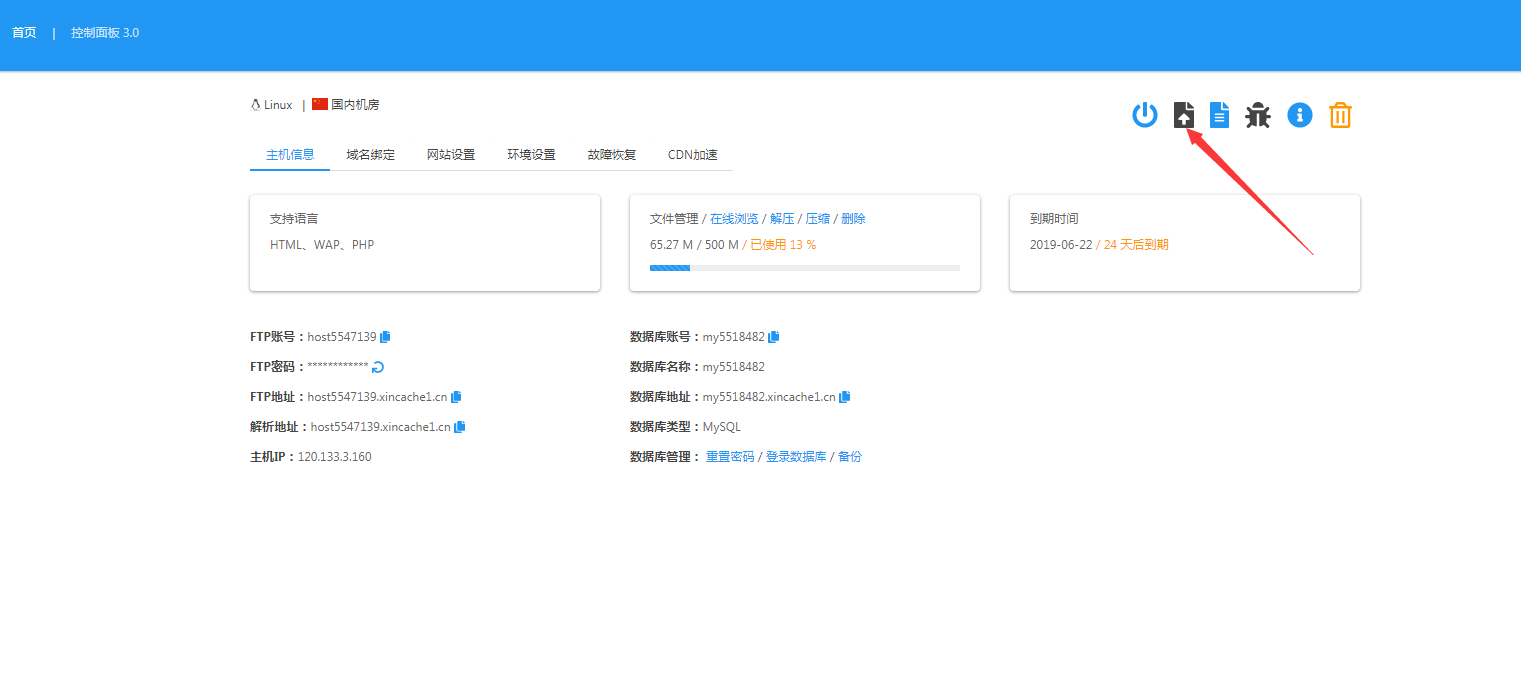
Task: Click the host5547139.xincache1.cn FTP地址 text
Action: 377,397
